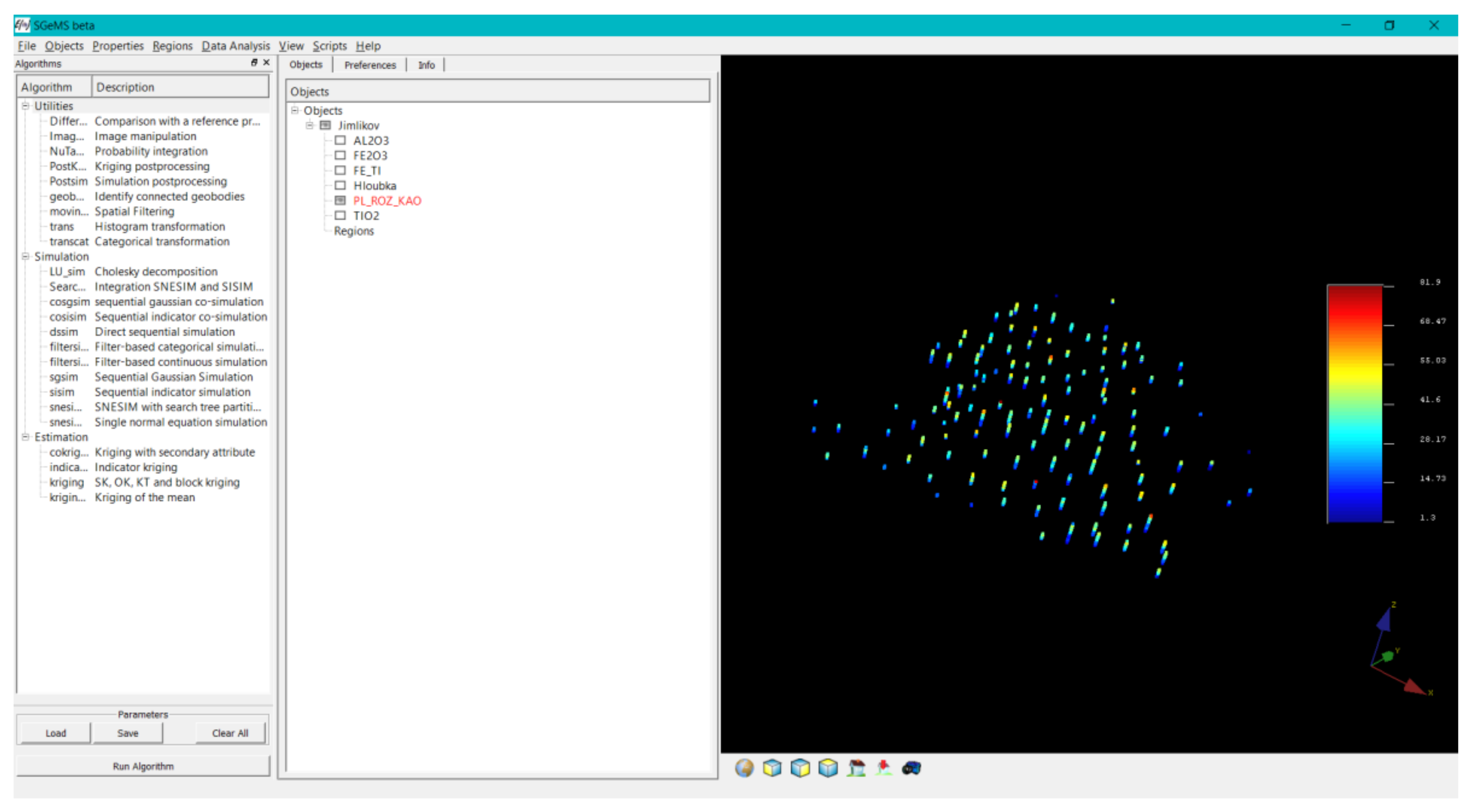Collapse the Simulation algorithm group
The image size is (1470, 812).
click(x=25, y=257)
